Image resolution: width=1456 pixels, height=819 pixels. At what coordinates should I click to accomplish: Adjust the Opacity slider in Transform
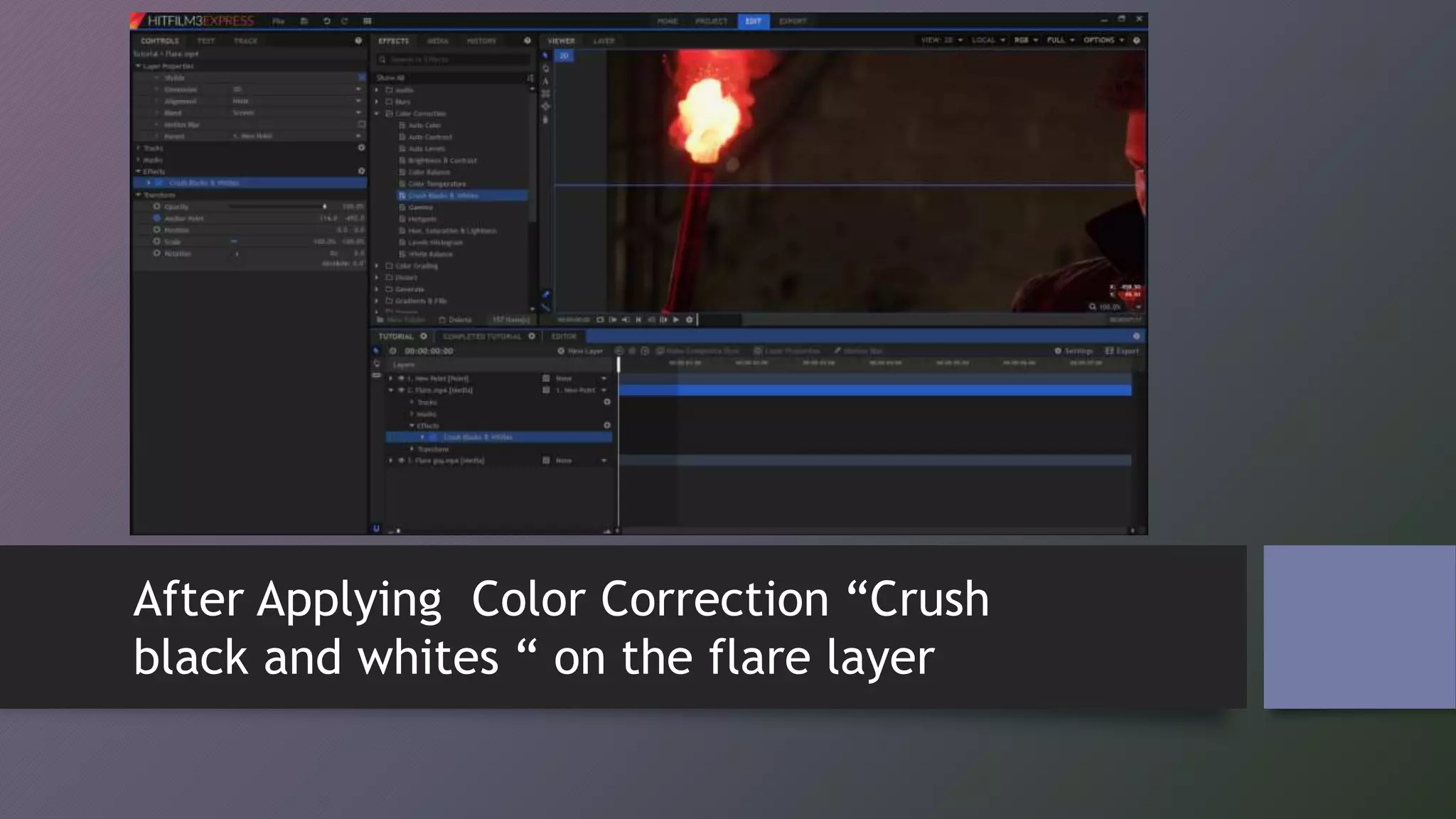point(324,207)
